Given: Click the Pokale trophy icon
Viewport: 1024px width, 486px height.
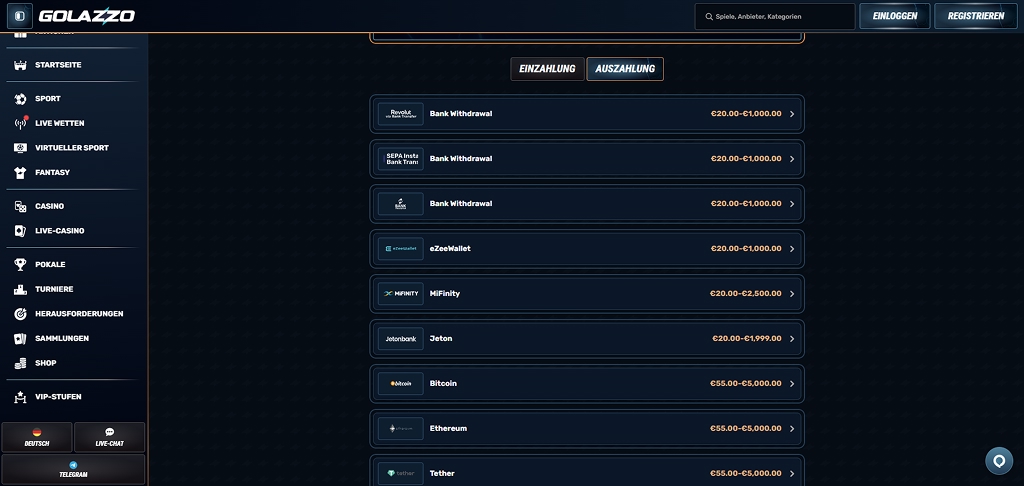Looking at the screenshot, I should (x=20, y=265).
